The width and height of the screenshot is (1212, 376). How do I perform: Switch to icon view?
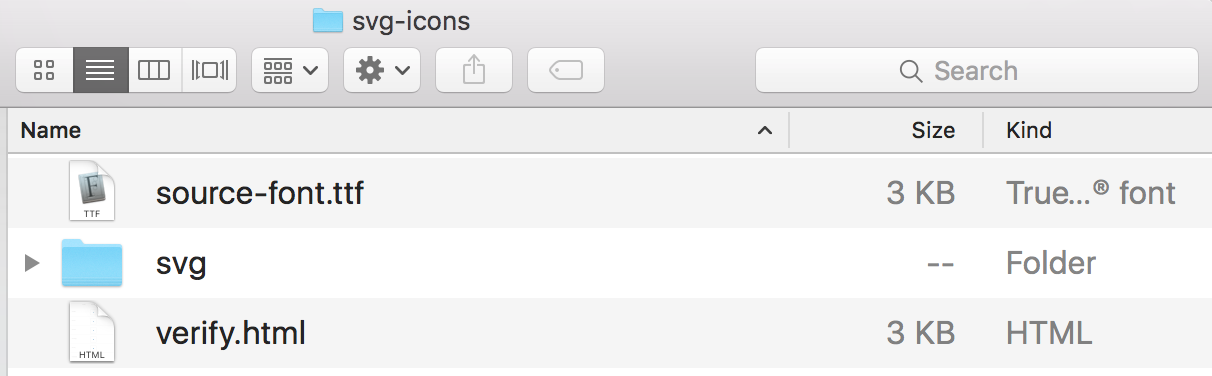(x=44, y=70)
